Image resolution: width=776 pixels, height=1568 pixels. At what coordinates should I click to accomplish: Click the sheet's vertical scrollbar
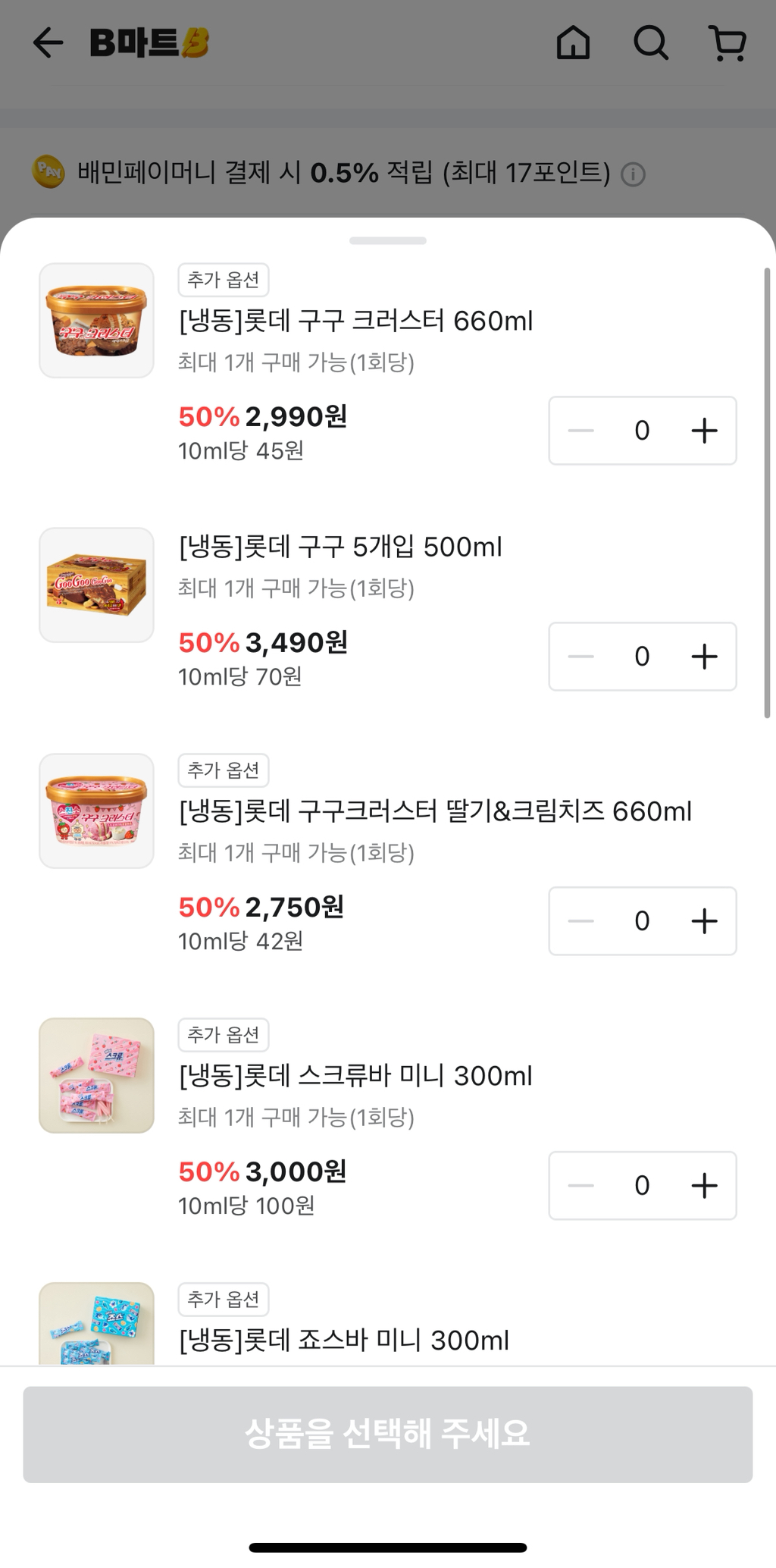pyautogui.click(x=767, y=493)
